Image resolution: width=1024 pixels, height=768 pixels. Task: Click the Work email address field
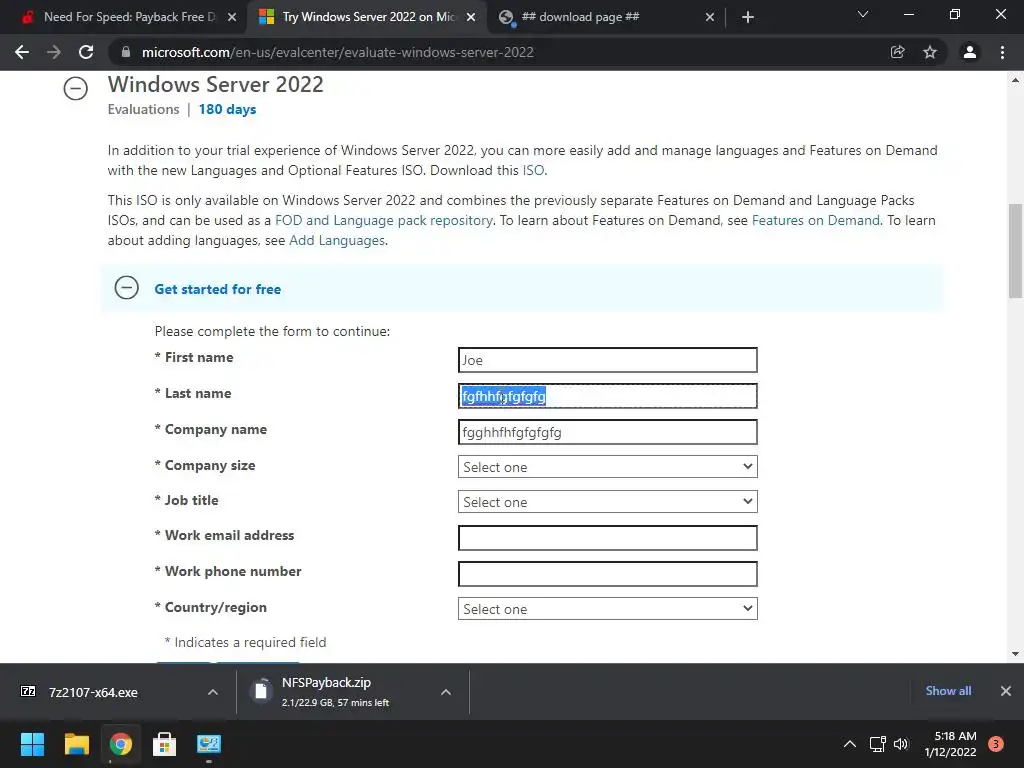coord(607,538)
